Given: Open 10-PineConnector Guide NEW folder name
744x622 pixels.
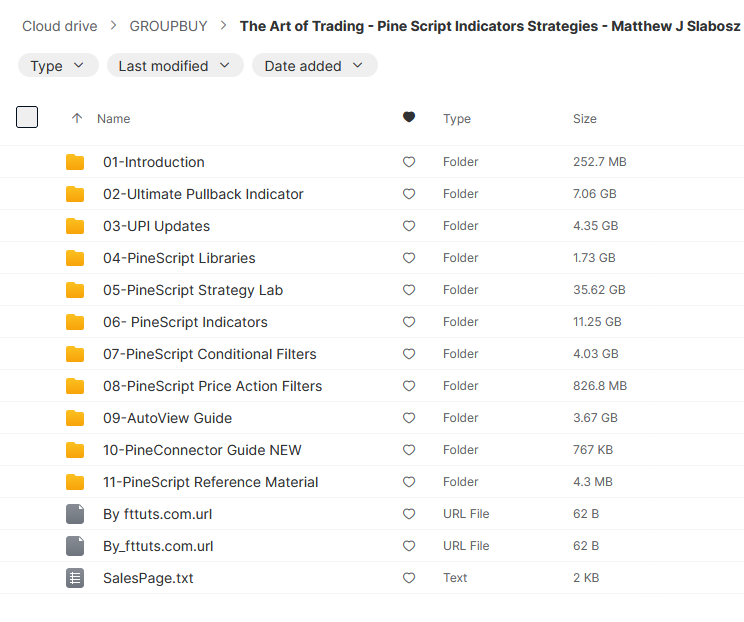Looking at the screenshot, I should [x=202, y=450].
